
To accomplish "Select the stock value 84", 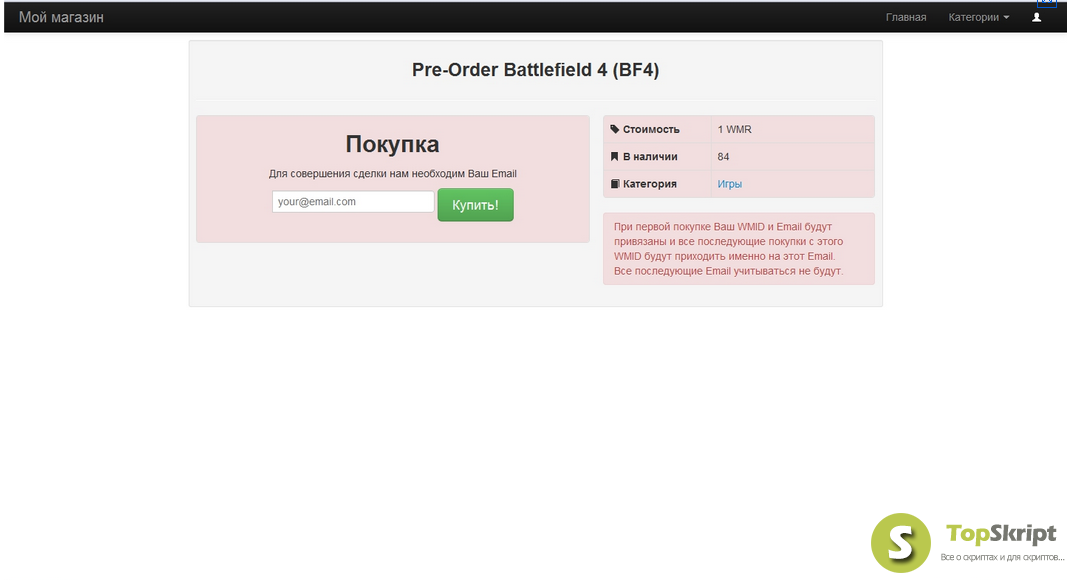I will click(723, 157).
